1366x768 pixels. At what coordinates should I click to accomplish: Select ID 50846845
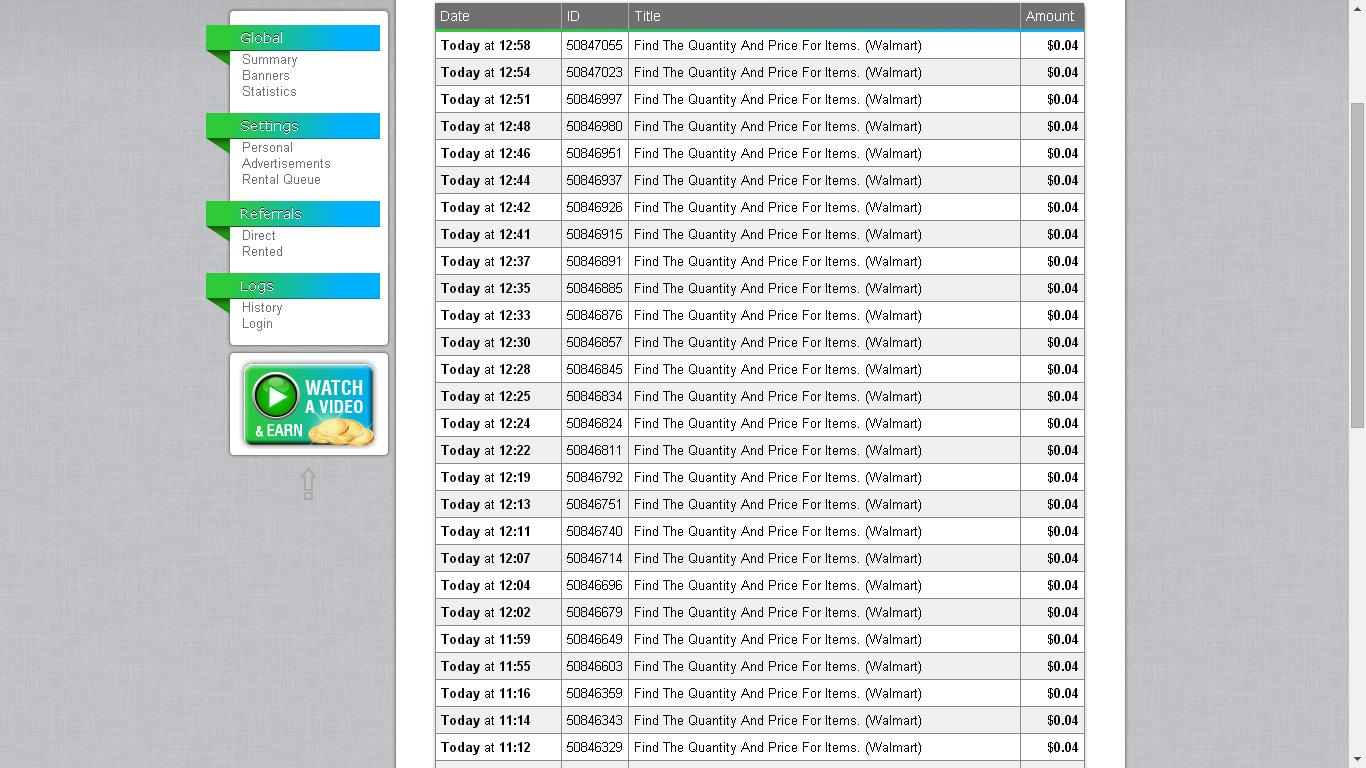tap(594, 369)
